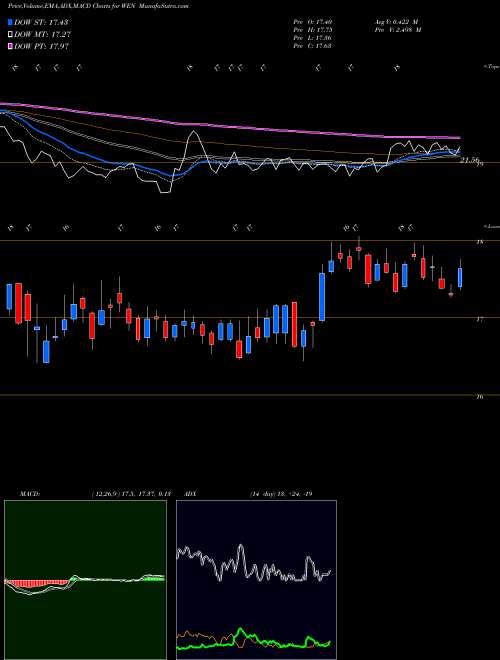Click the purple DOW PT legend swatch
Screen dimensions: 500x660
coord(11,46)
